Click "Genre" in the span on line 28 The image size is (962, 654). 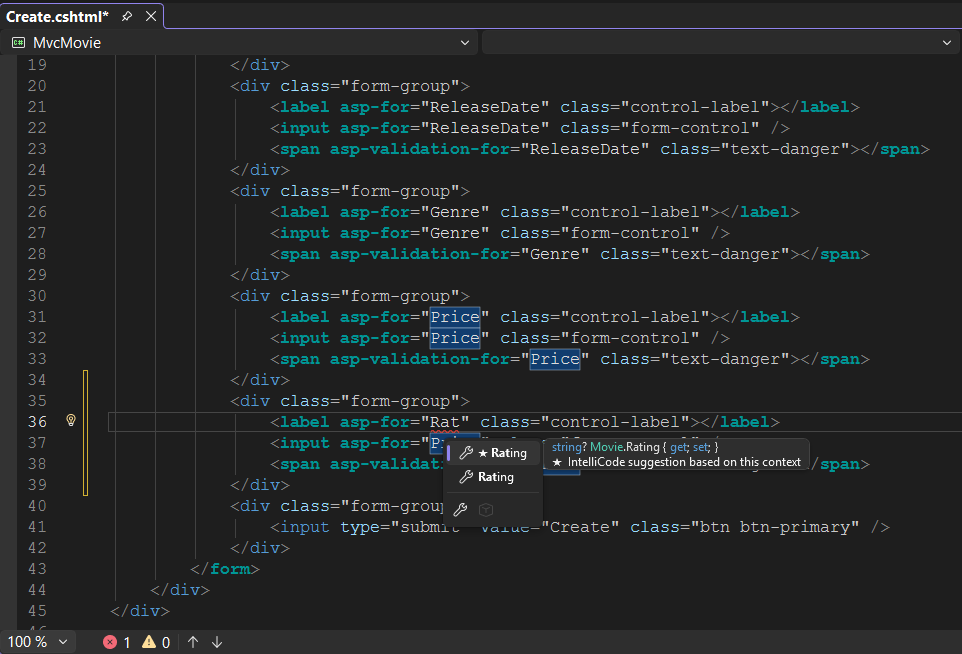[555, 254]
